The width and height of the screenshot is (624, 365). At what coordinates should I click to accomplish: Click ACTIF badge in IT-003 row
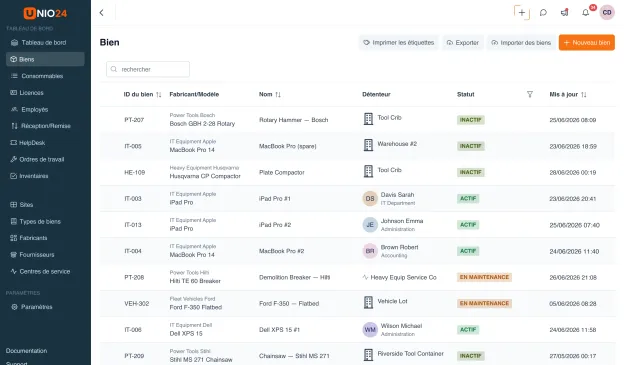468,199
